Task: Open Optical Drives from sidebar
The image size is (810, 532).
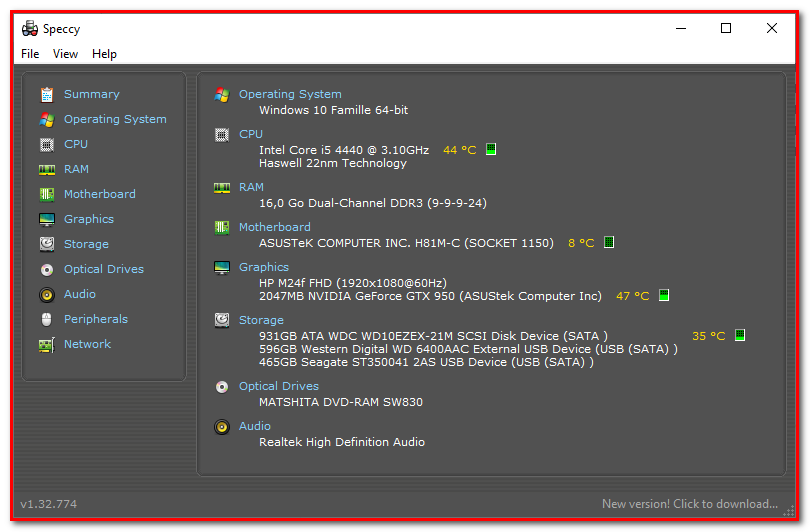Action: click(104, 269)
